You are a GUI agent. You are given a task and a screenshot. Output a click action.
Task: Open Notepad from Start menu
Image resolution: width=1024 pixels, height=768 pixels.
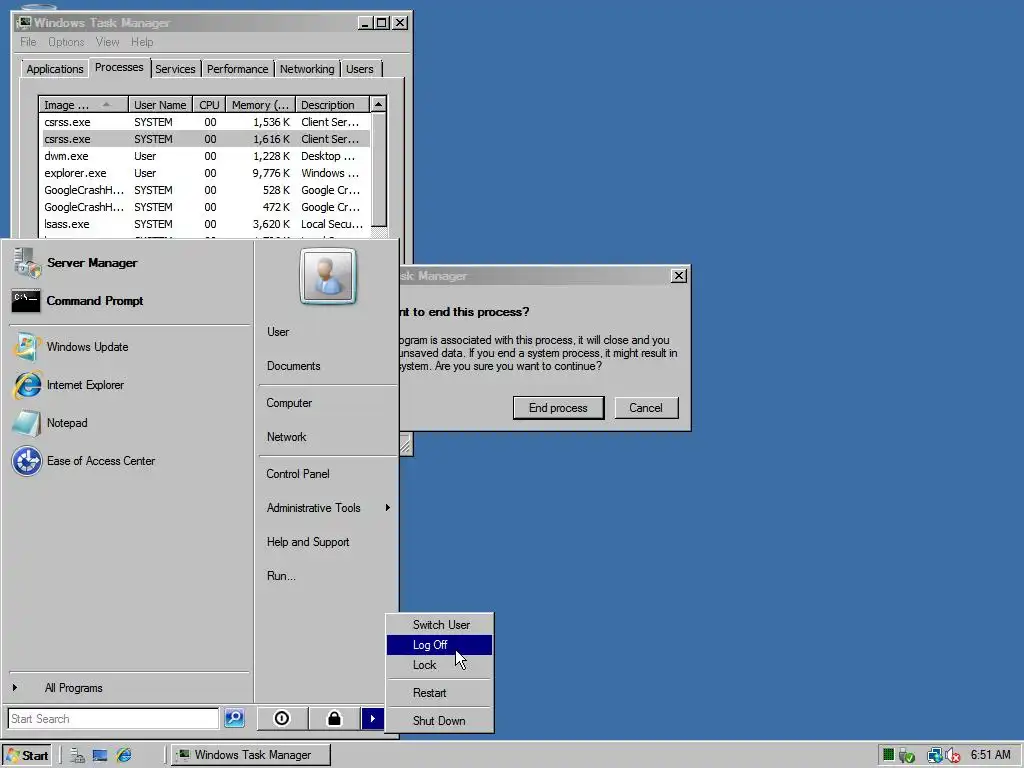tap(67, 423)
